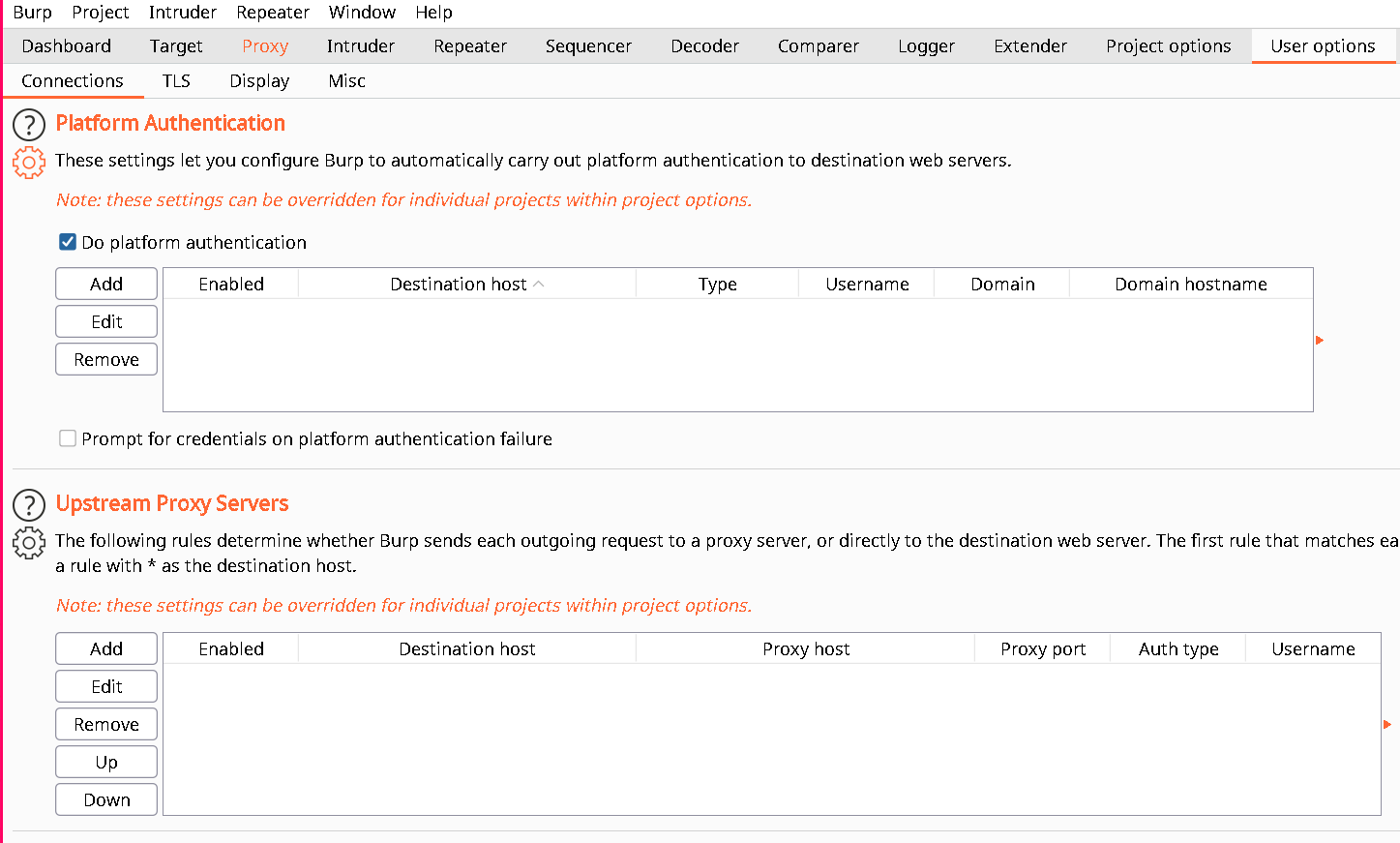Image resolution: width=1400 pixels, height=843 pixels.
Task: Click Enabled header in upstream proxy table
Action: tap(231, 648)
